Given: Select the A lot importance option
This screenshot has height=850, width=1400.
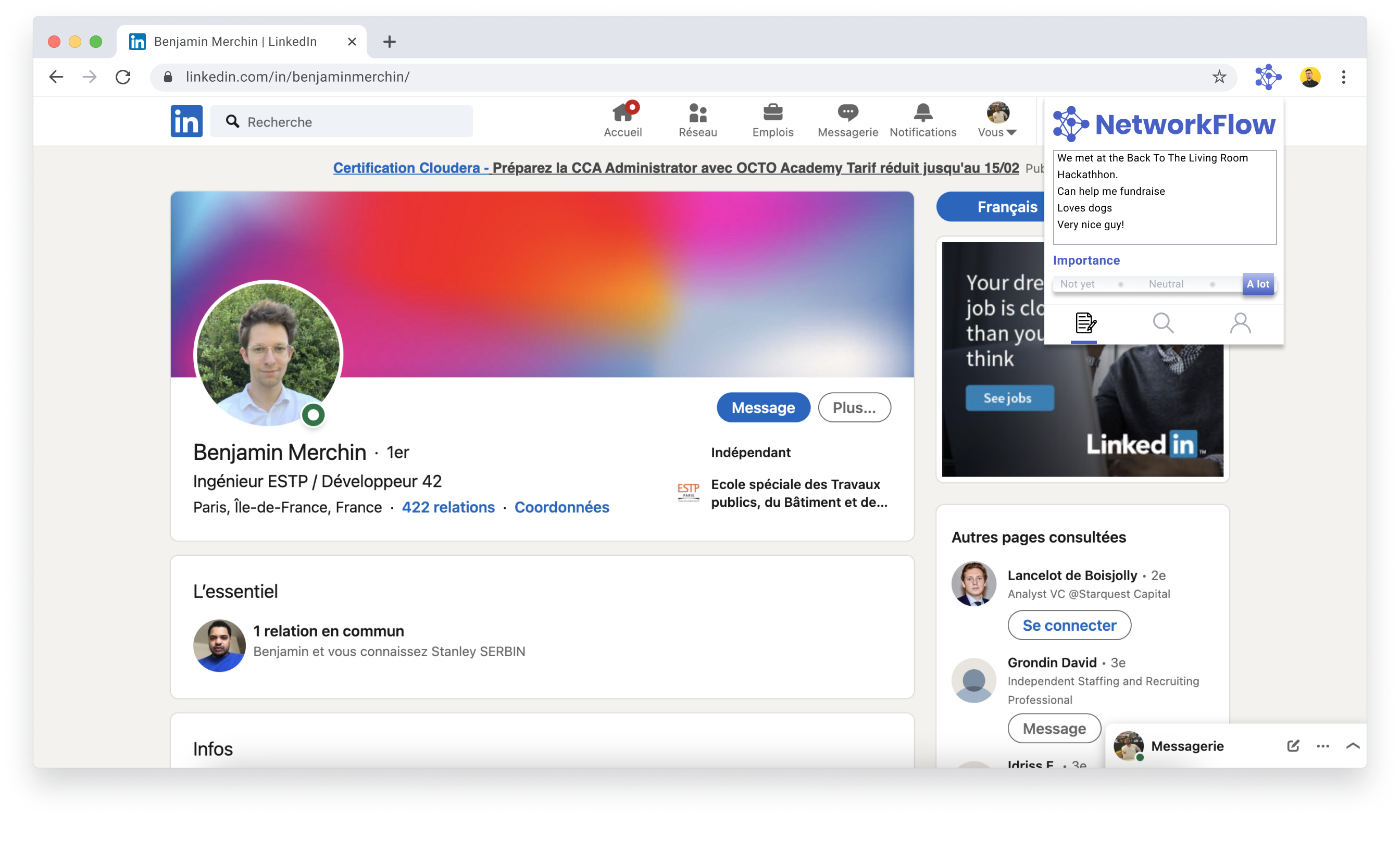Looking at the screenshot, I should 1257,284.
